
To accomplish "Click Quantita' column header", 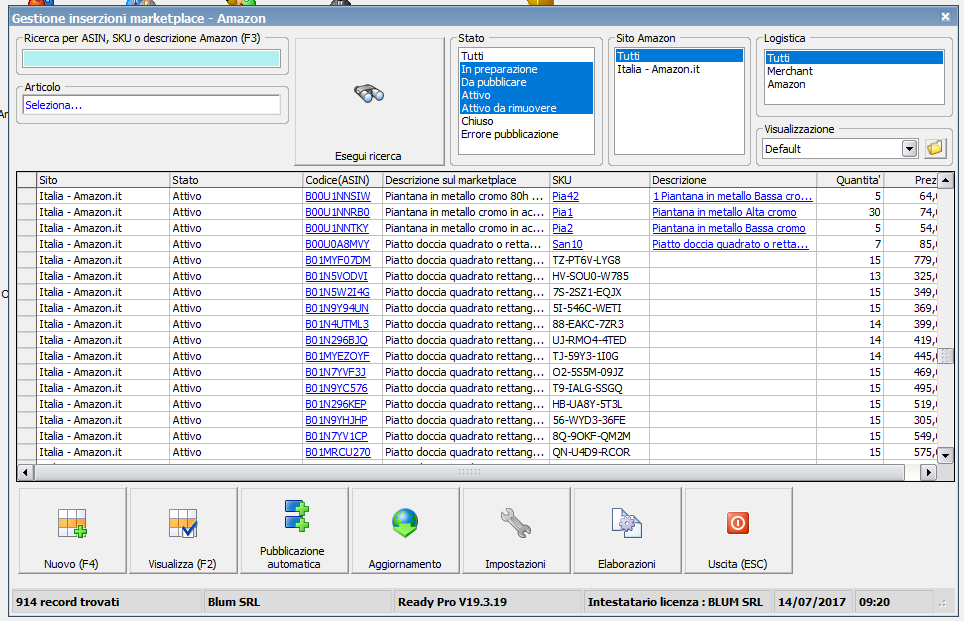I will [x=850, y=180].
